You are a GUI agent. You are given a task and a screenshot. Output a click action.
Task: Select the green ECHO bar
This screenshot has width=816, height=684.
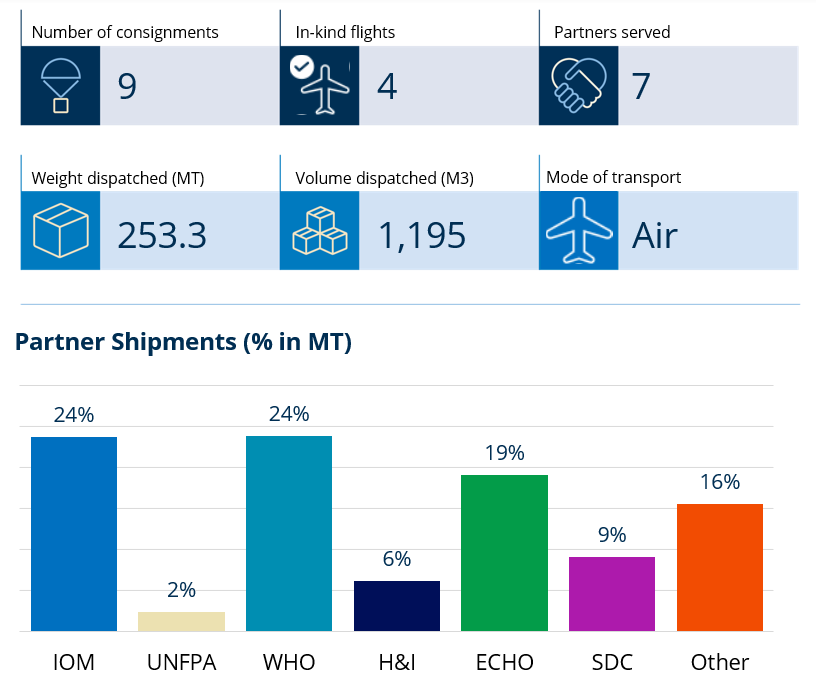coord(504,553)
